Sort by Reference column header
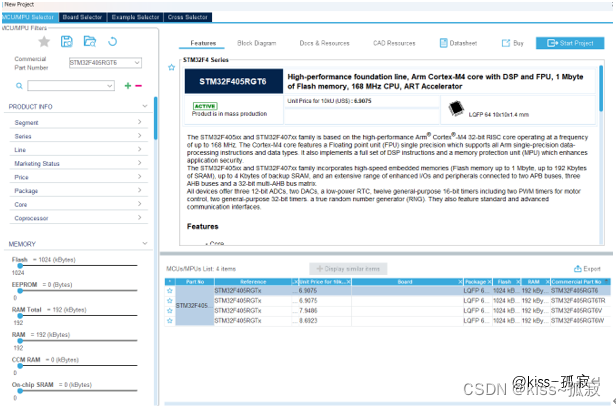 [253, 282]
